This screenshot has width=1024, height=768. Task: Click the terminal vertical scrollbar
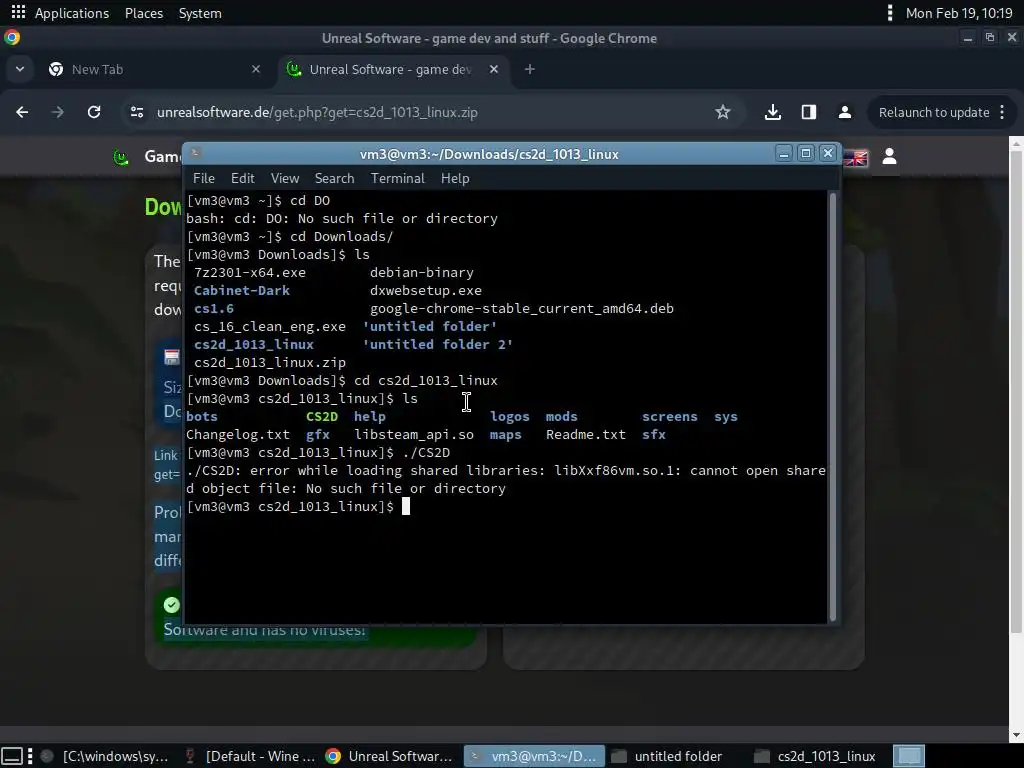pyautogui.click(x=833, y=406)
